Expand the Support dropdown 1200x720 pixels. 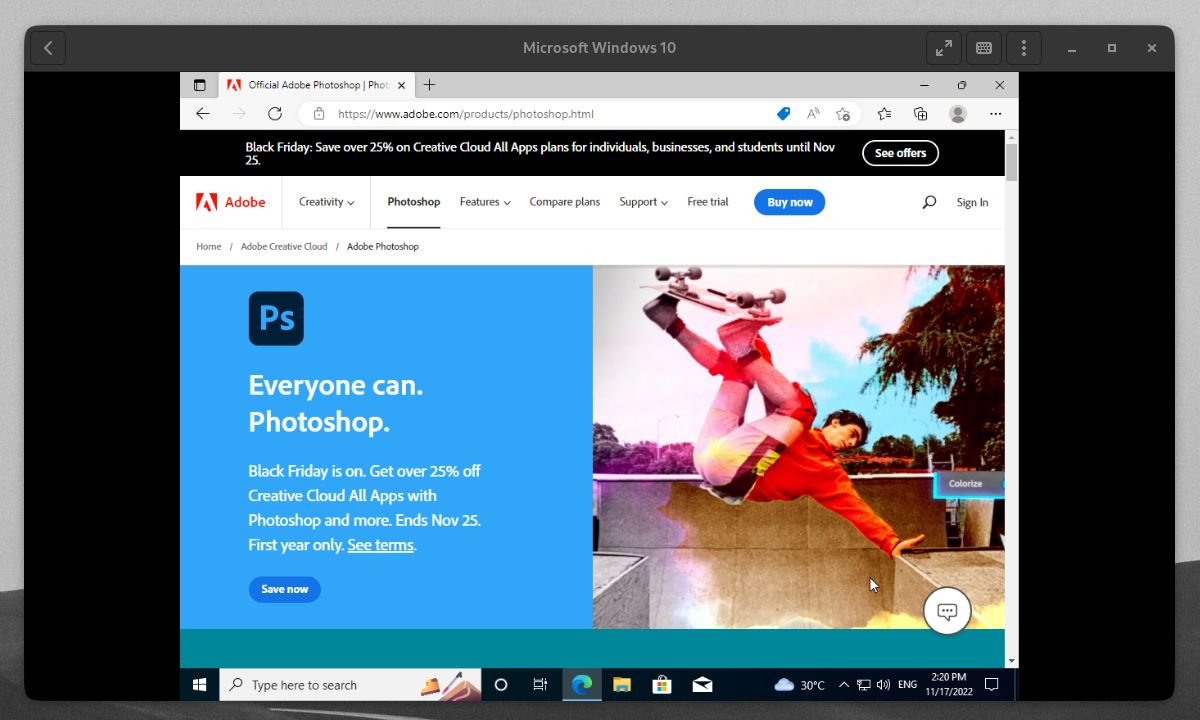pos(643,202)
